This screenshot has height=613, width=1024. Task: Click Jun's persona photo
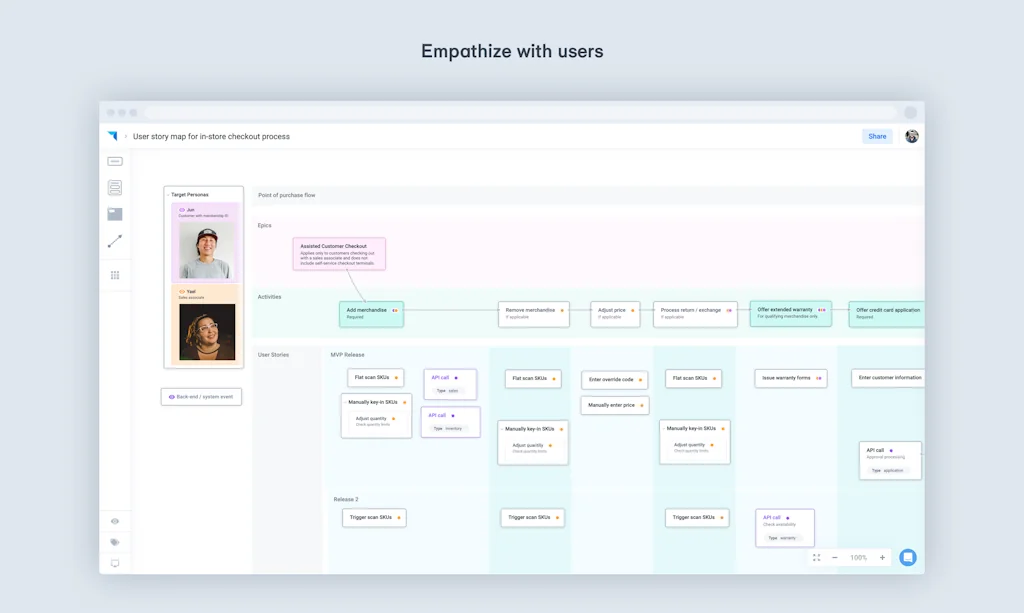click(x=207, y=250)
